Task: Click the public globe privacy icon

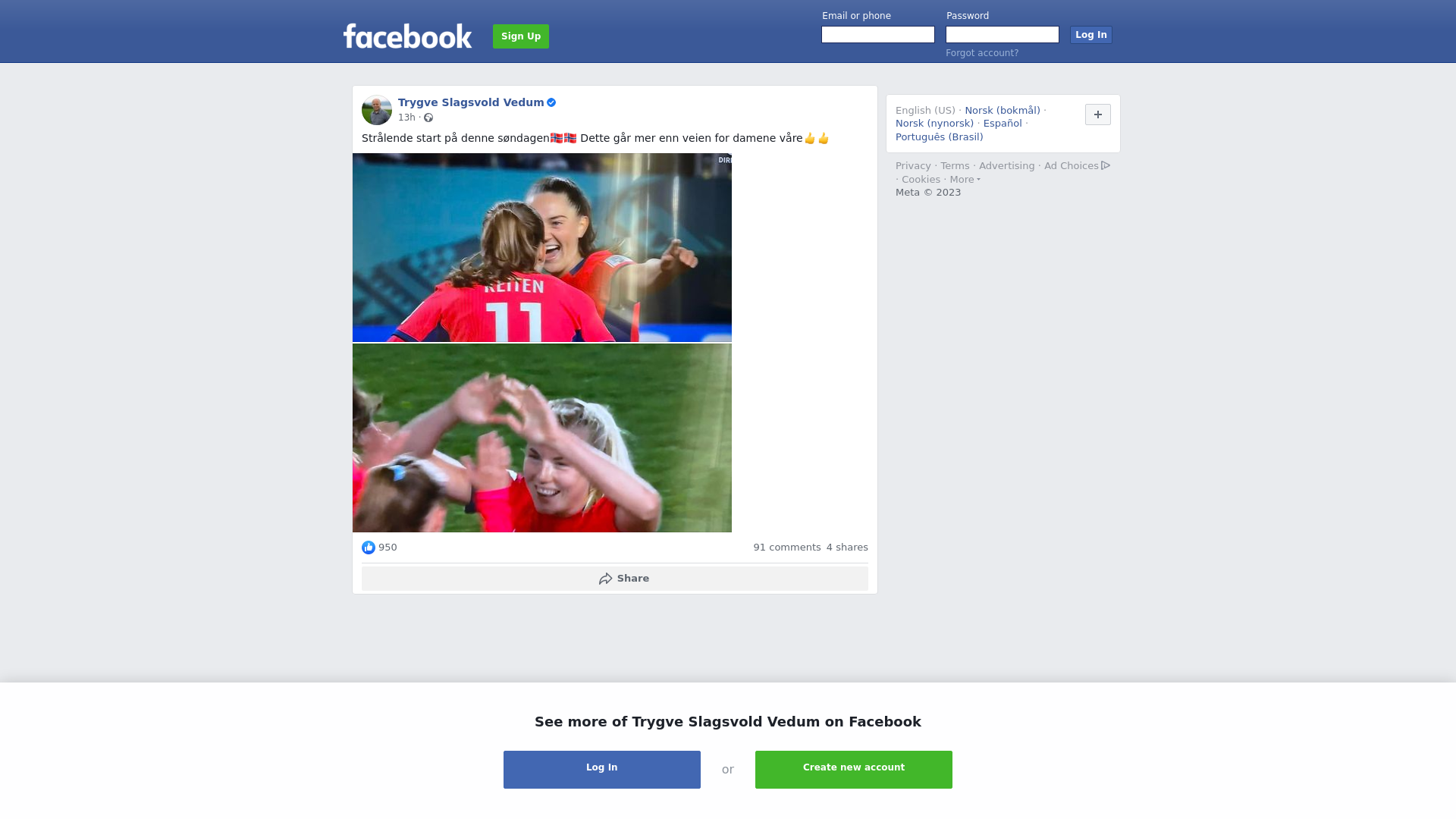Action: tap(428, 118)
